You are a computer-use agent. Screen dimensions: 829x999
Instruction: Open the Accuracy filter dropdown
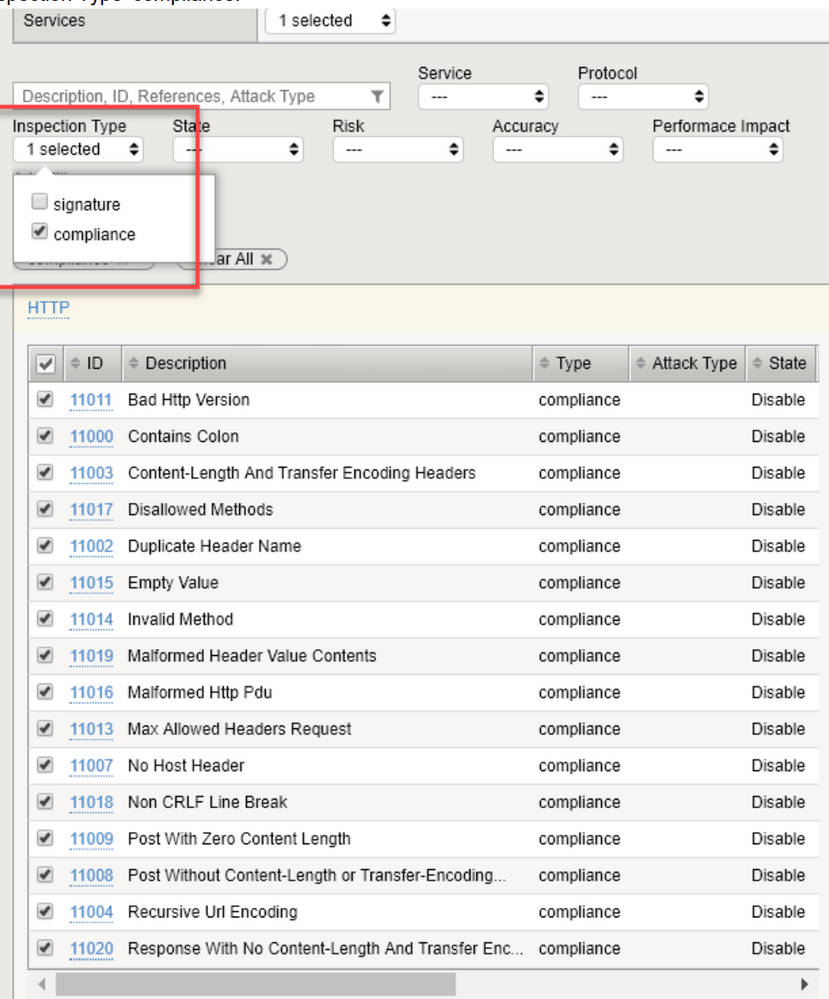557,150
